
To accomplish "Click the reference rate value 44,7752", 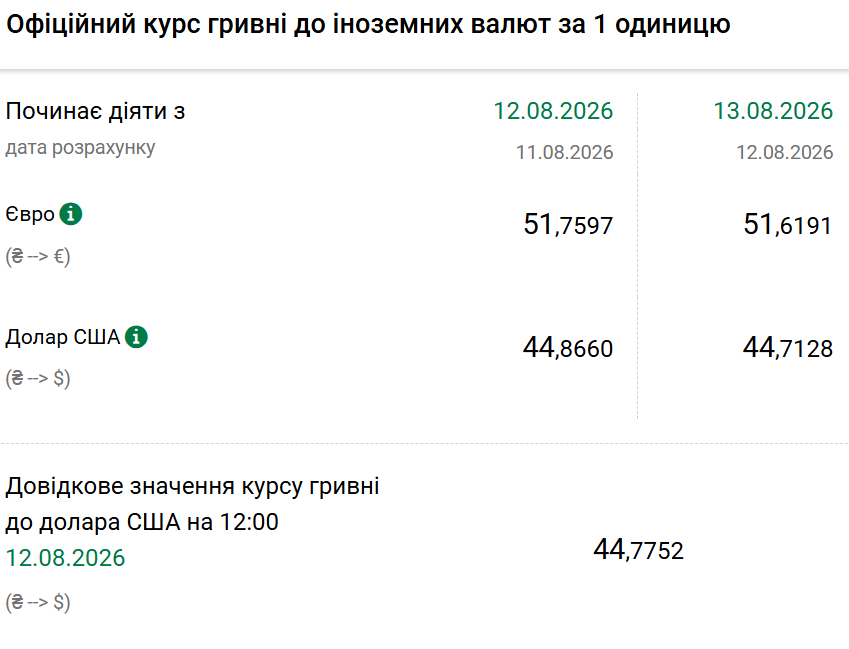I will pos(639,550).
